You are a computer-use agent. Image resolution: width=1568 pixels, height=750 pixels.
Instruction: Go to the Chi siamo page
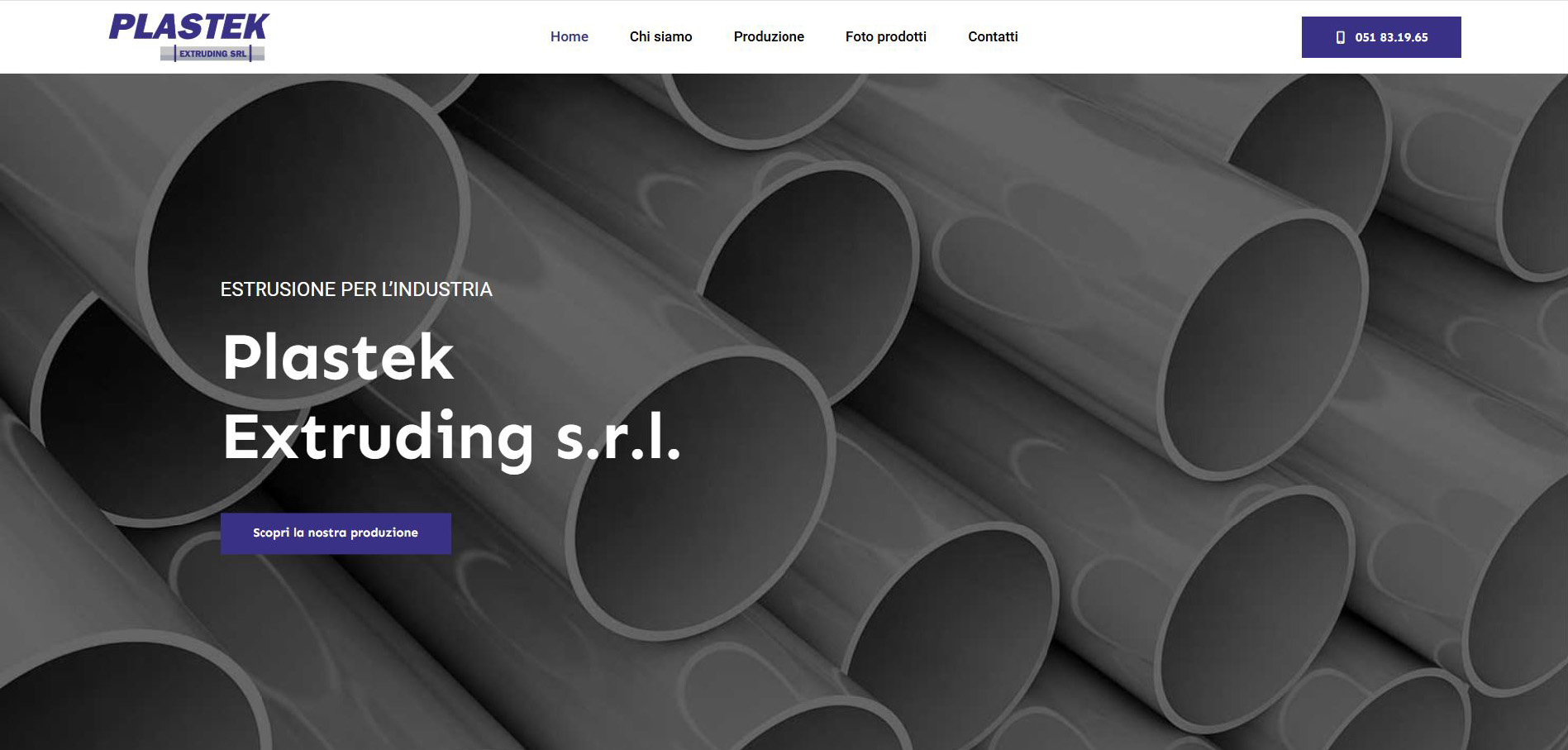(660, 36)
